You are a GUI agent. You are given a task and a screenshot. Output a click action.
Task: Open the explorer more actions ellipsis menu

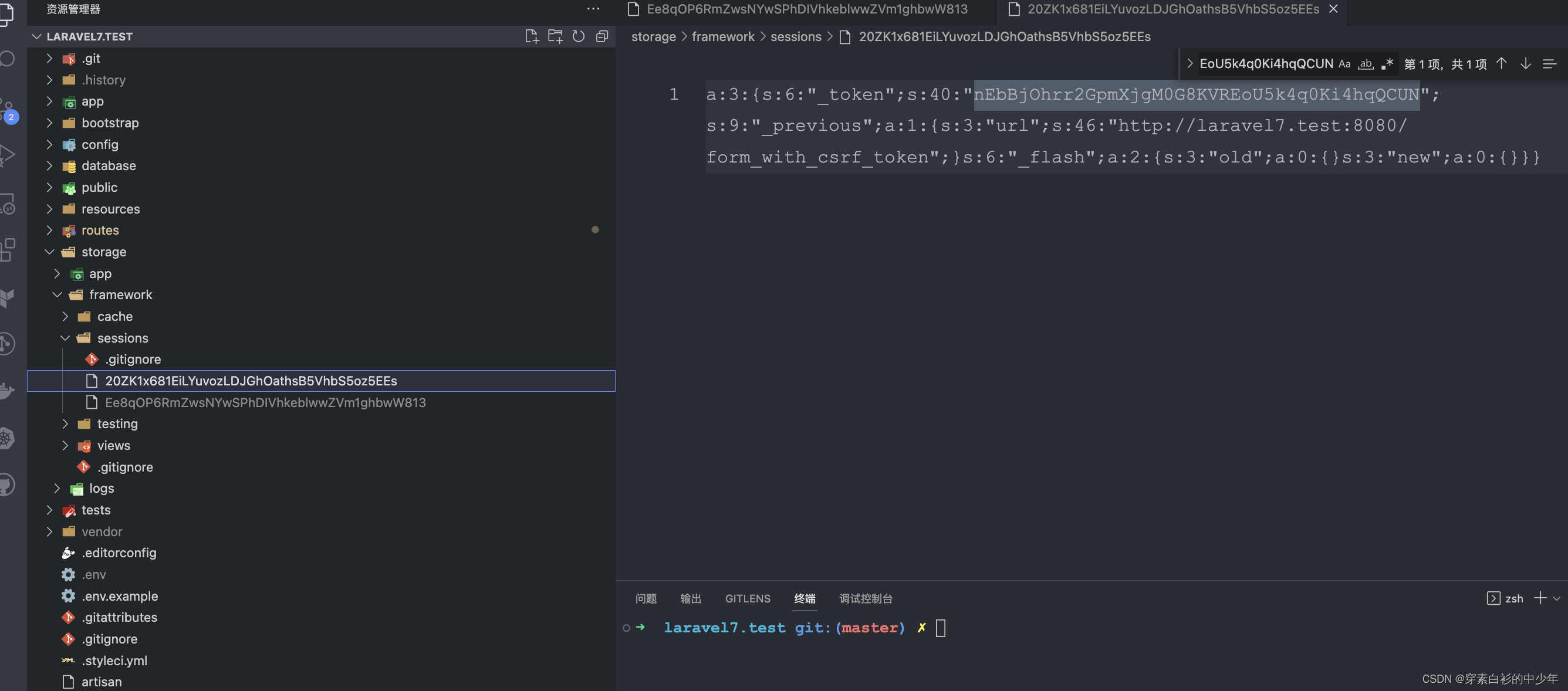(593, 9)
